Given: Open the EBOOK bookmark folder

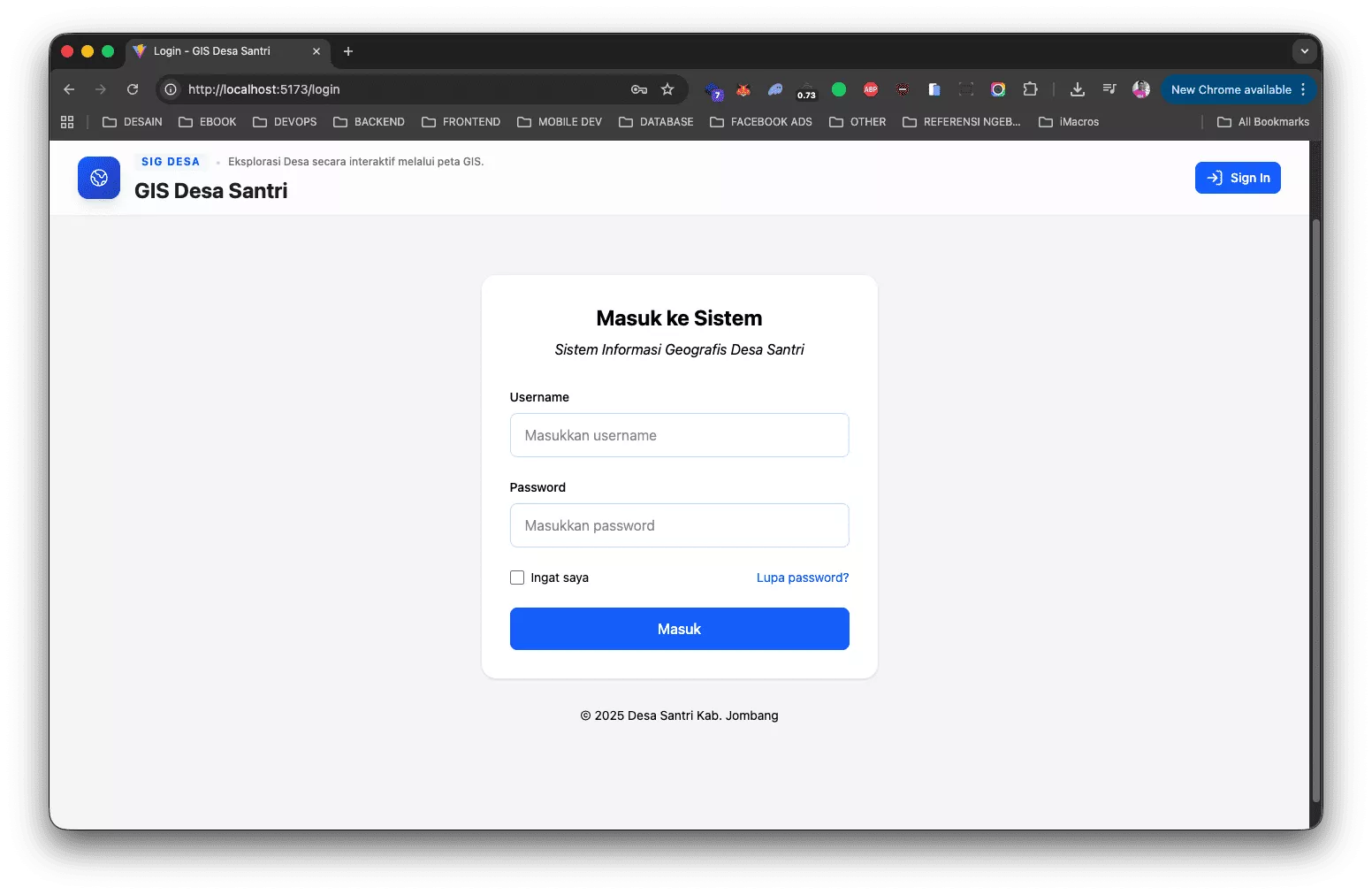Looking at the screenshot, I should point(208,122).
